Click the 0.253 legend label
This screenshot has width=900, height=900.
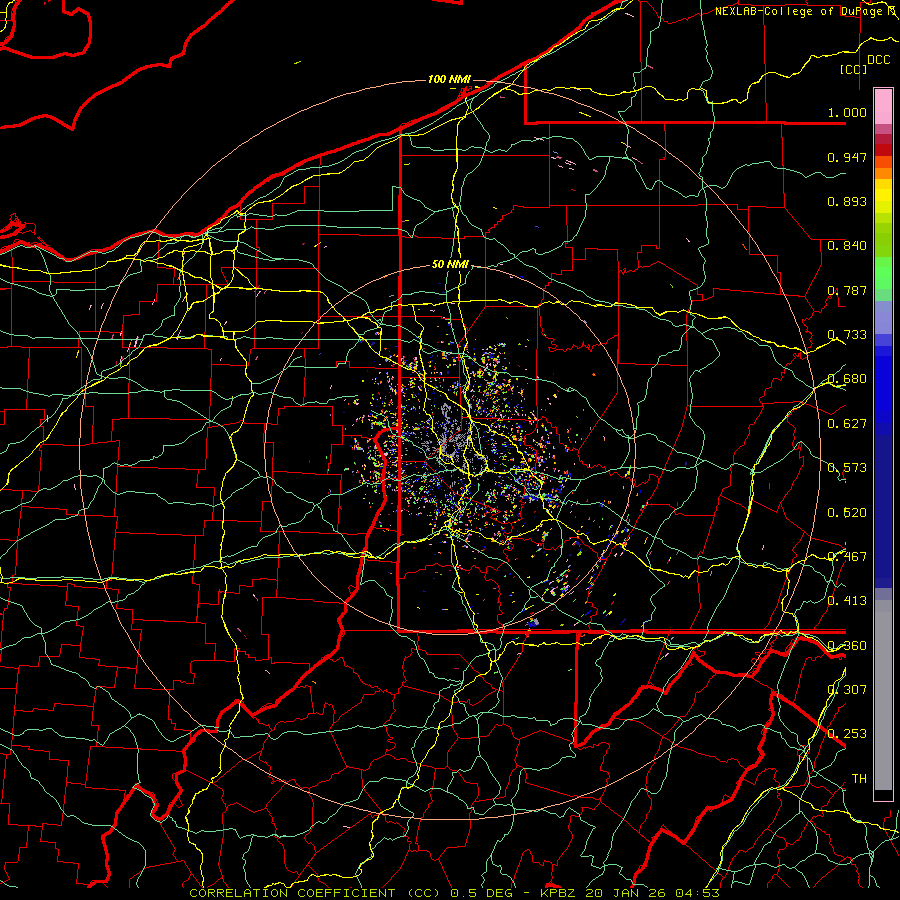click(847, 734)
